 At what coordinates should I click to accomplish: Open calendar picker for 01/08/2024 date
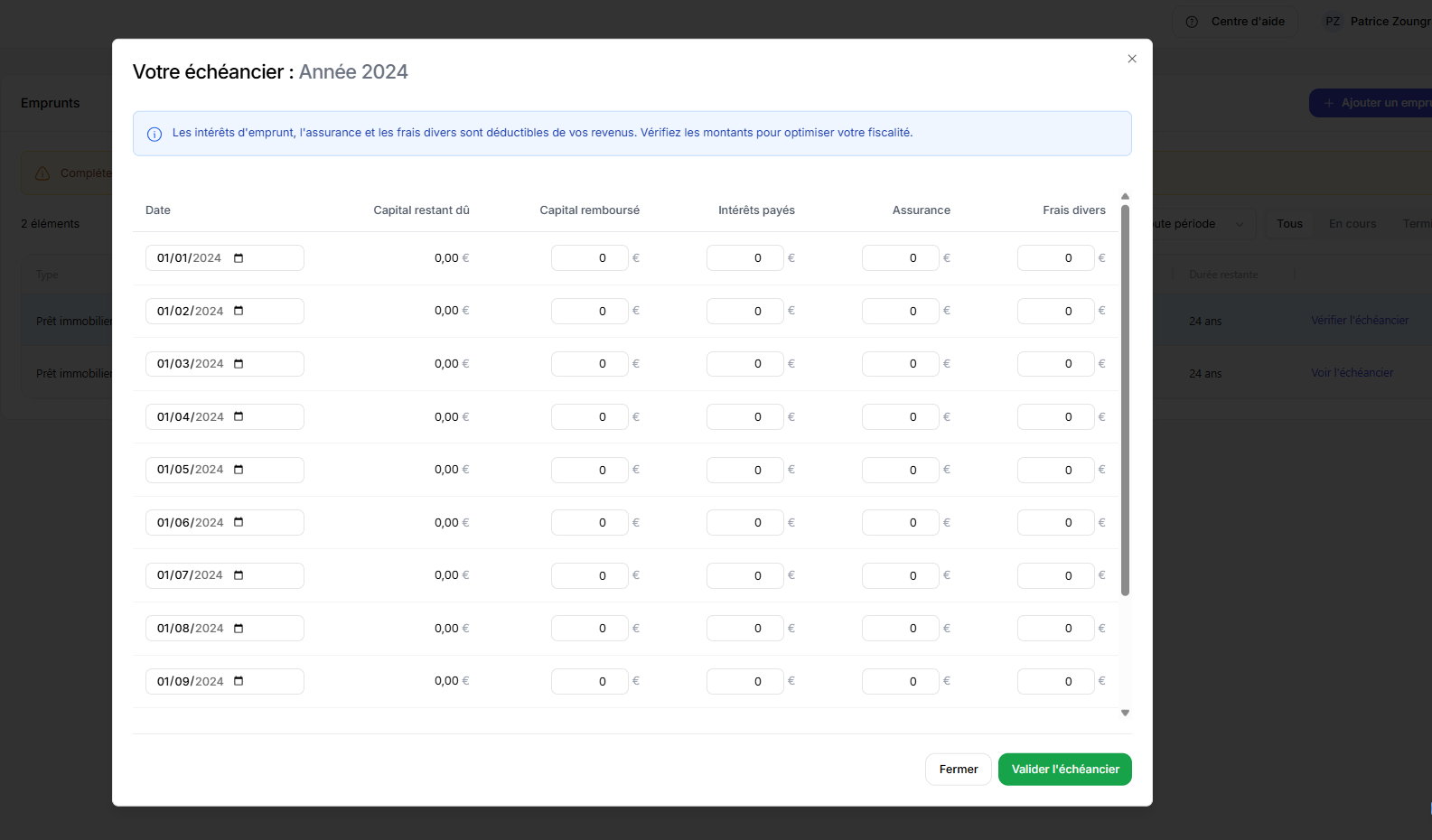pos(239,629)
